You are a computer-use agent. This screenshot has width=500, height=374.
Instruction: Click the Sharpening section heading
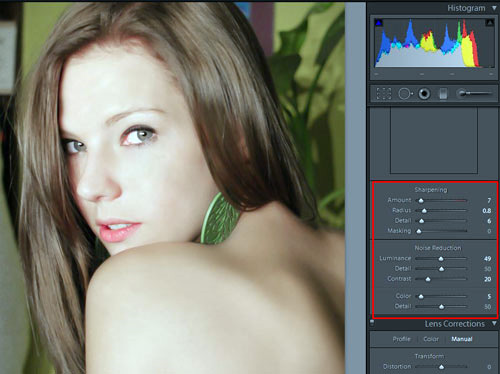click(x=431, y=190)
